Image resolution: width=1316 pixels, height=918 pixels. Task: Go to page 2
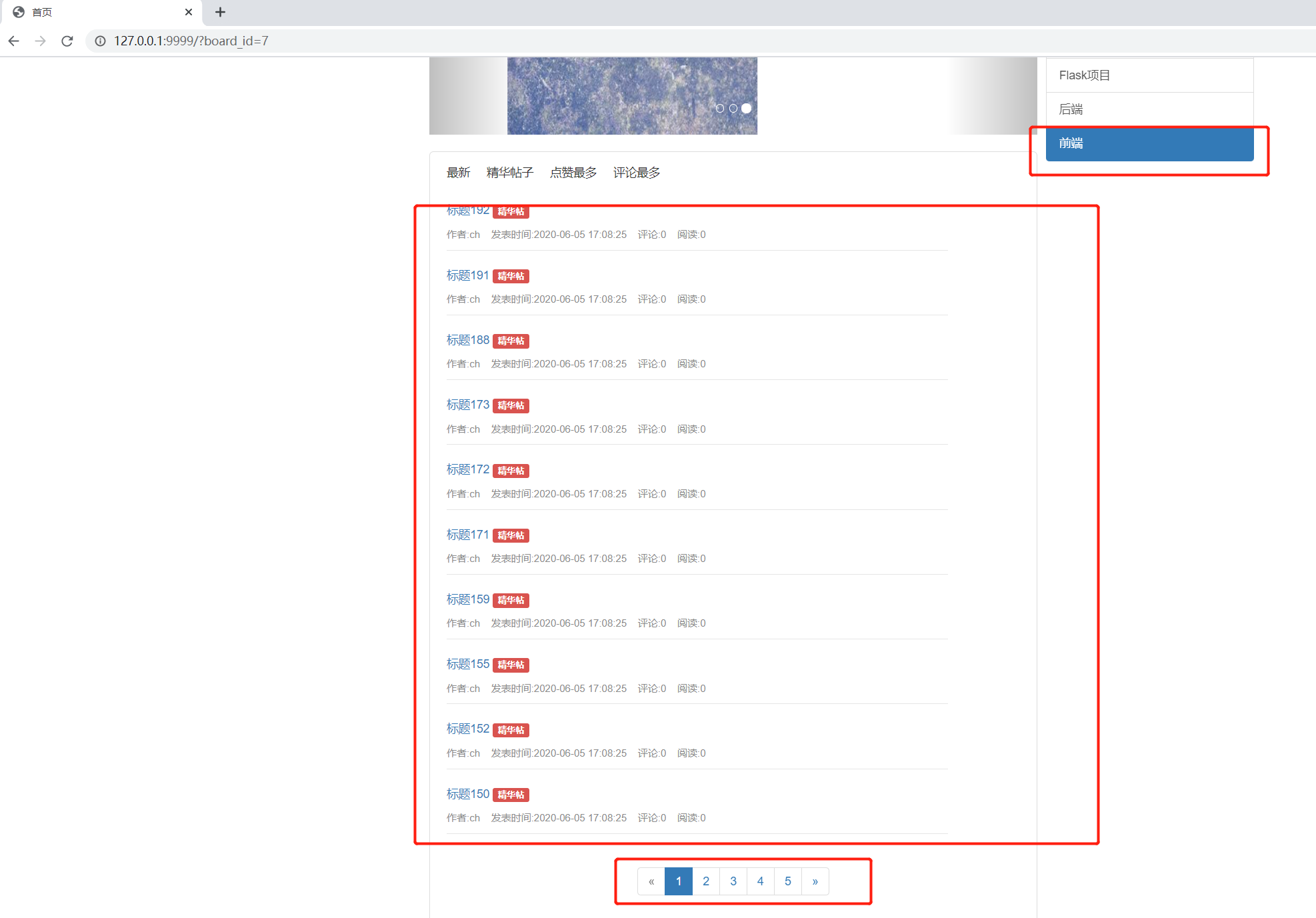point(706,881)
